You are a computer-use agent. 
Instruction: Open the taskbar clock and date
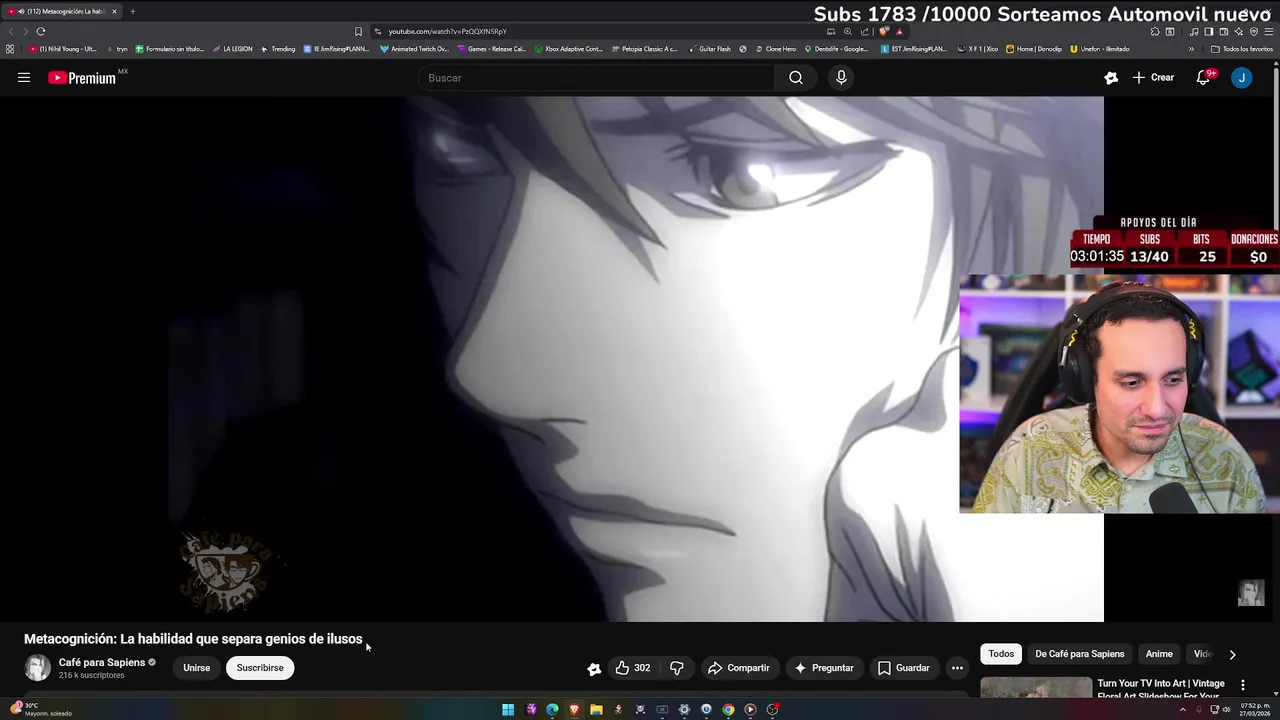[x=1255, y=710]
